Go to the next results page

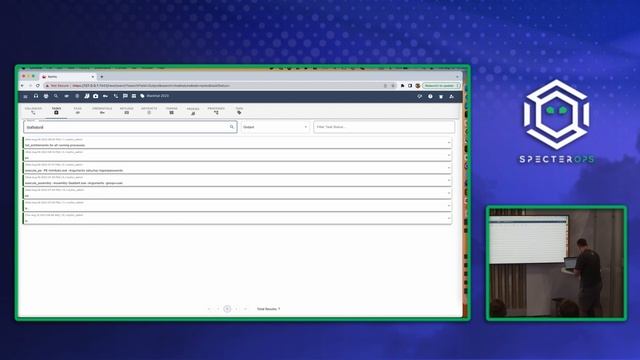pyautogui.click(x=236, y=309)
